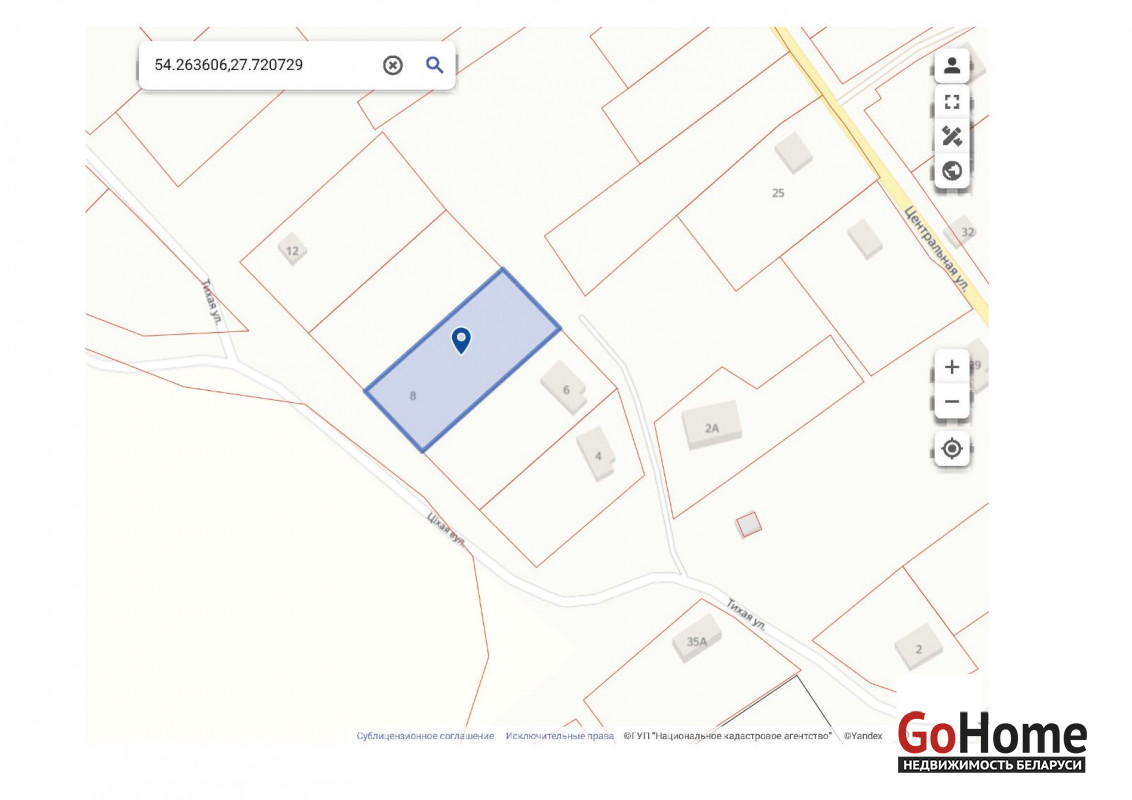Click the ©Yandex attribution link
The image size is (1132, 800).
tap(862, 736)
